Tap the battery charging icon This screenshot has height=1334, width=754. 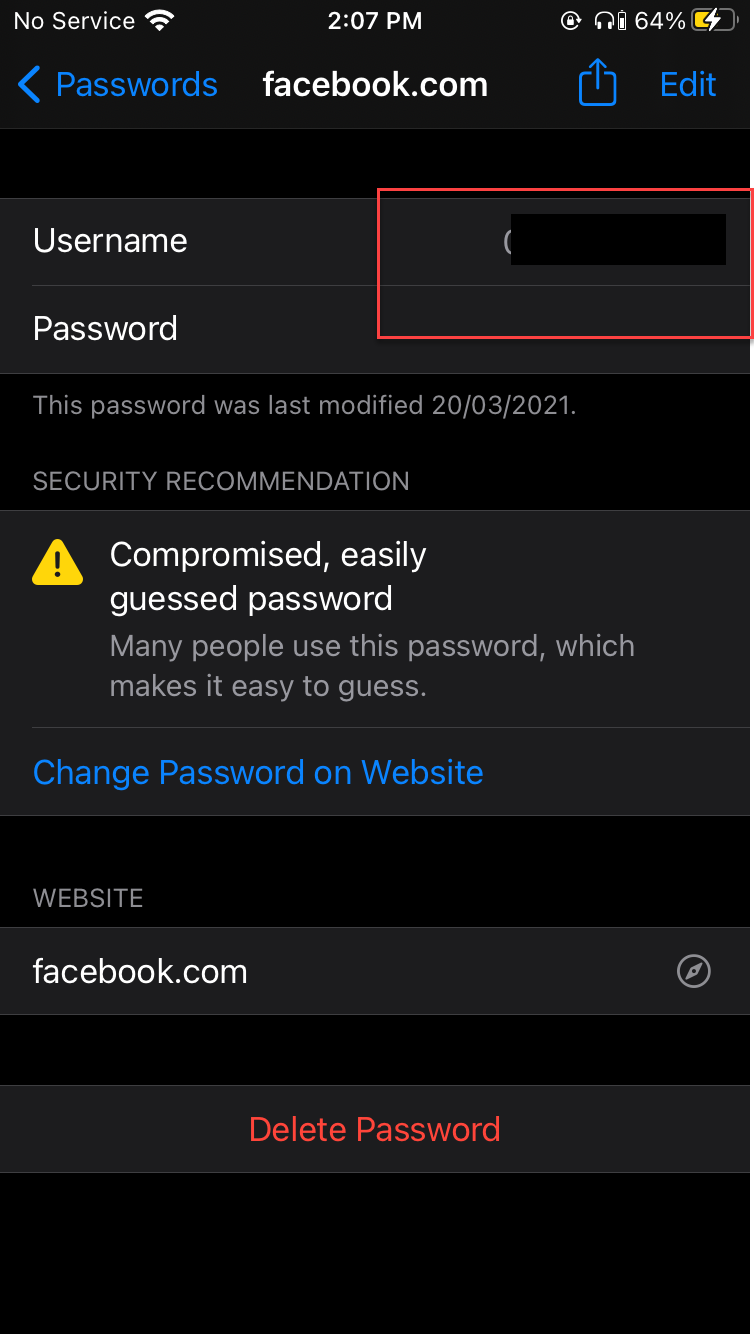[720, 20]
